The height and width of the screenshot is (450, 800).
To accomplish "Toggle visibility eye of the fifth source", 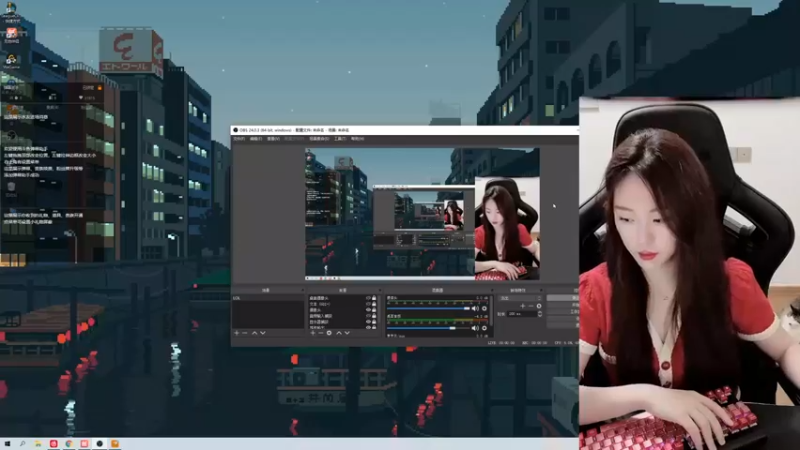I will click(x=368, y=321).
